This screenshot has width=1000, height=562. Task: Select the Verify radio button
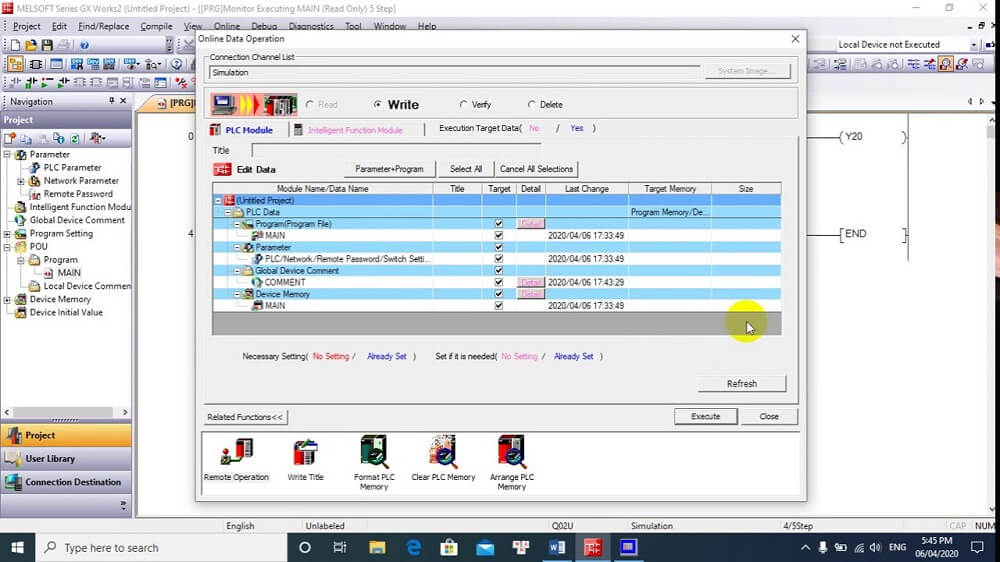(464, 105)
